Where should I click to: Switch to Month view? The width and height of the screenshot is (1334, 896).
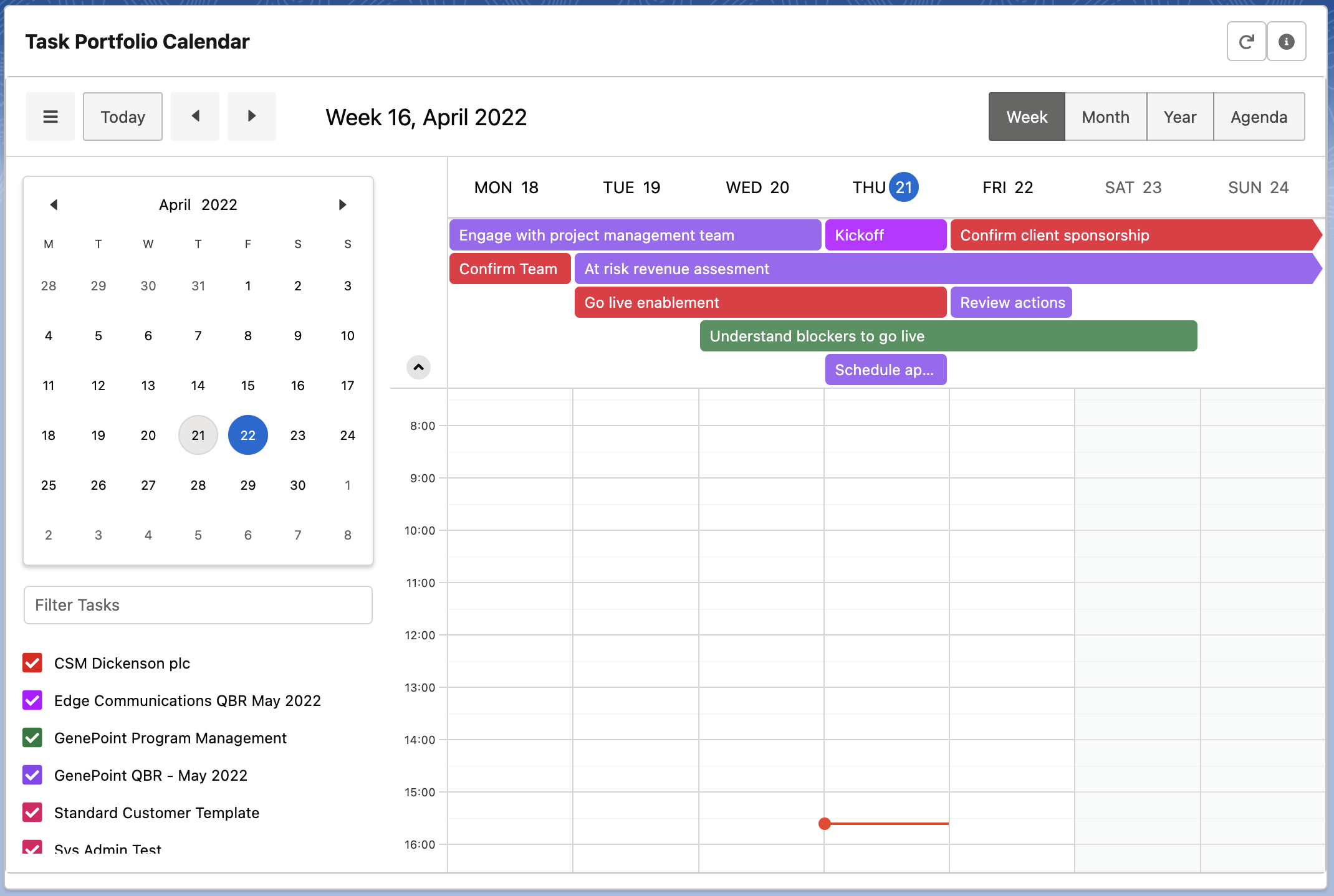click(x=1105, y=117)
